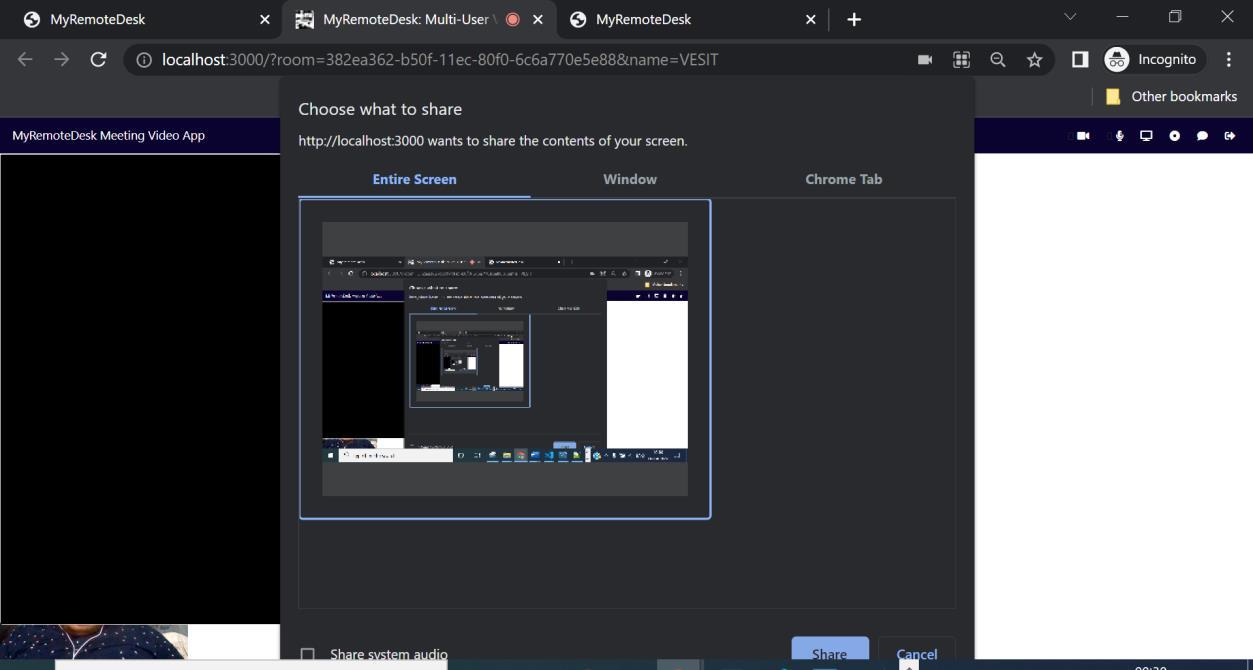This screenshot has height=670, width=1253.
Task: Select the entire screen preview thumbnail
Action: click(505, 359)
